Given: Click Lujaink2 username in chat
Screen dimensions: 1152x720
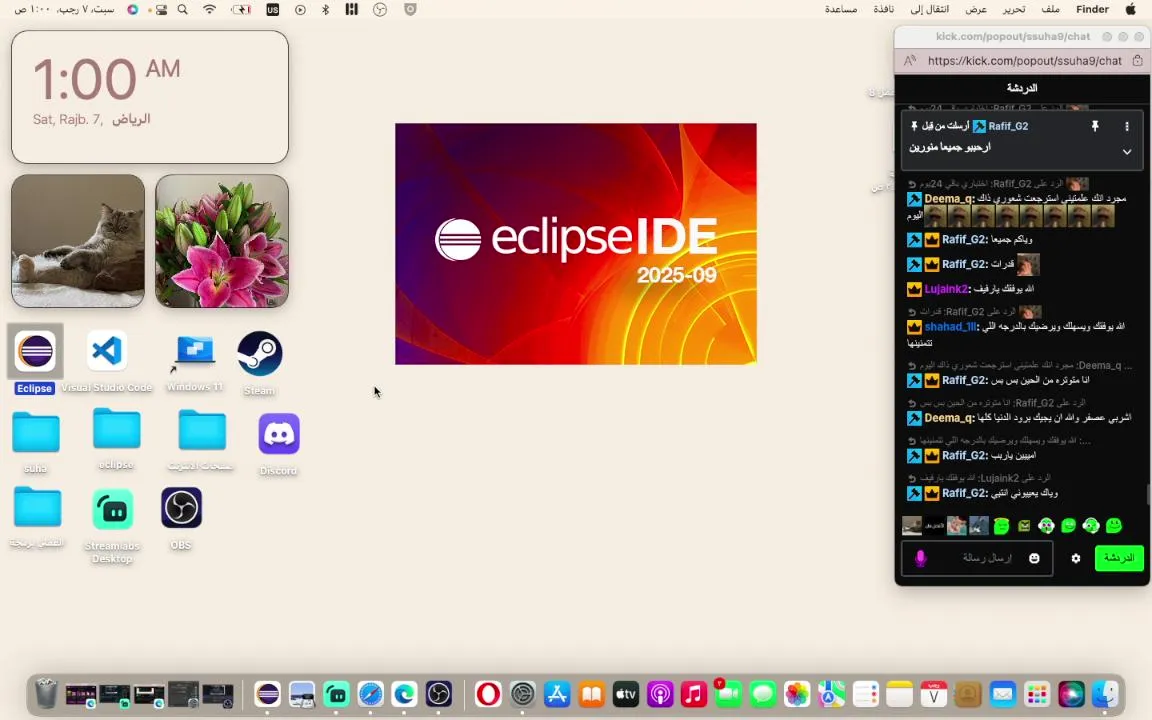Looking at the screenshot, I should (946, 289).
